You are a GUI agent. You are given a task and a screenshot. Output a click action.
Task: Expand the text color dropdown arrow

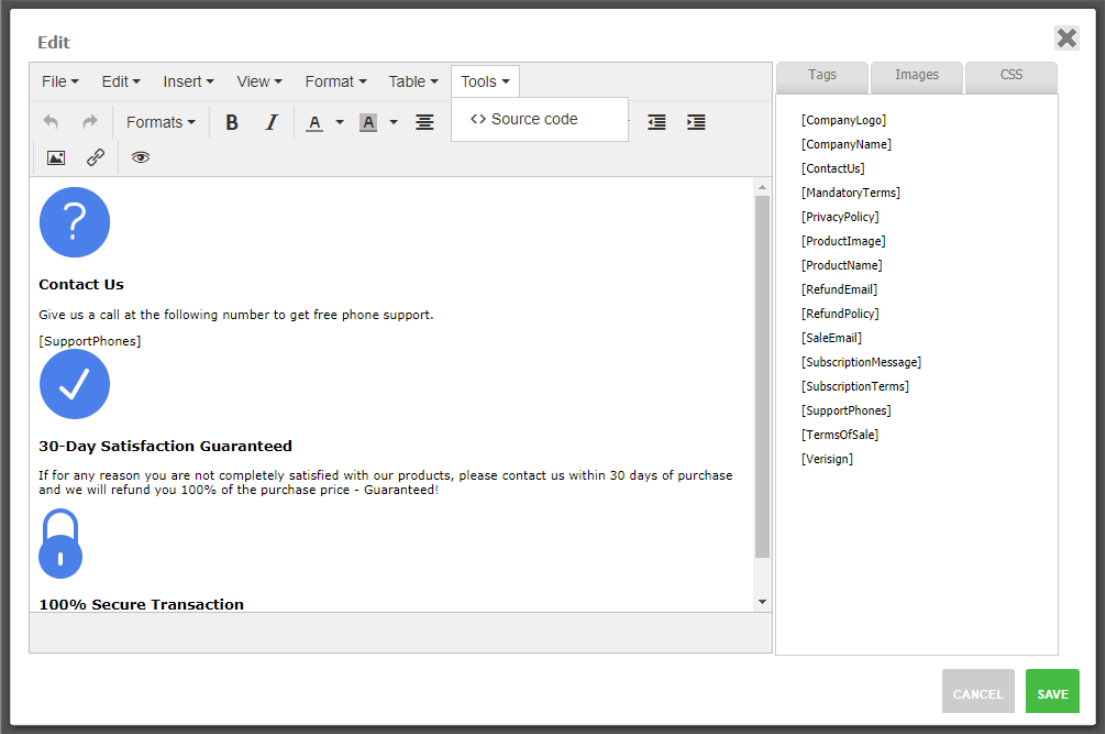[339, 123]
